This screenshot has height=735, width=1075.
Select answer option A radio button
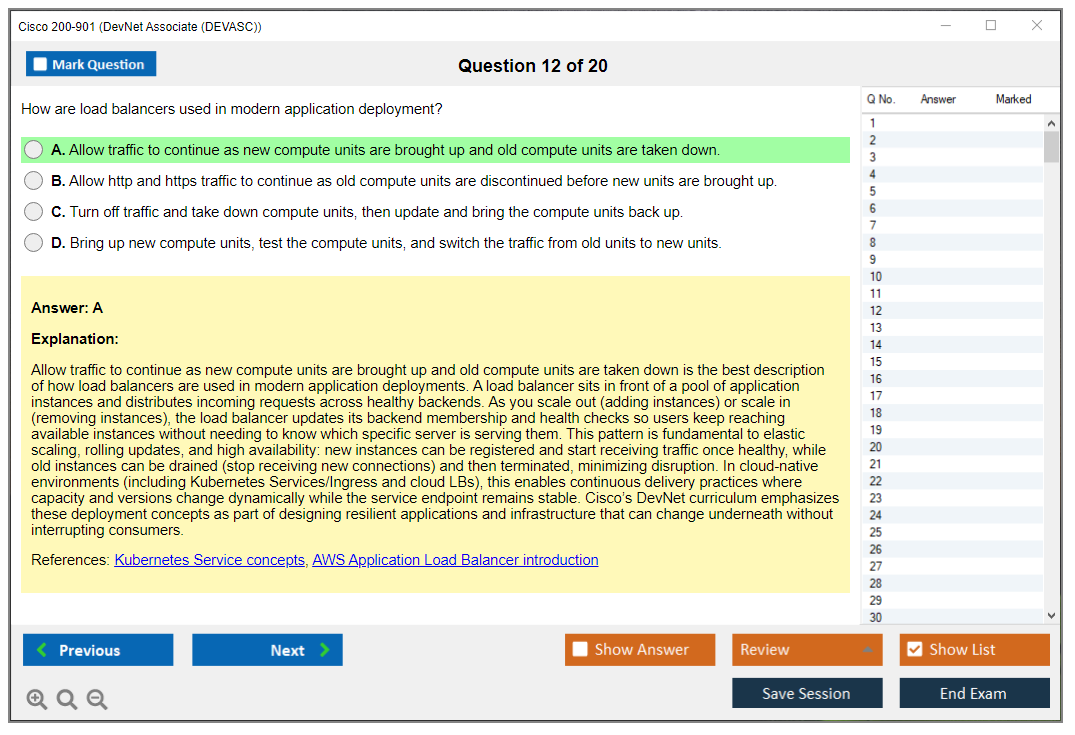pyautogui.click(x=34, y=150)
